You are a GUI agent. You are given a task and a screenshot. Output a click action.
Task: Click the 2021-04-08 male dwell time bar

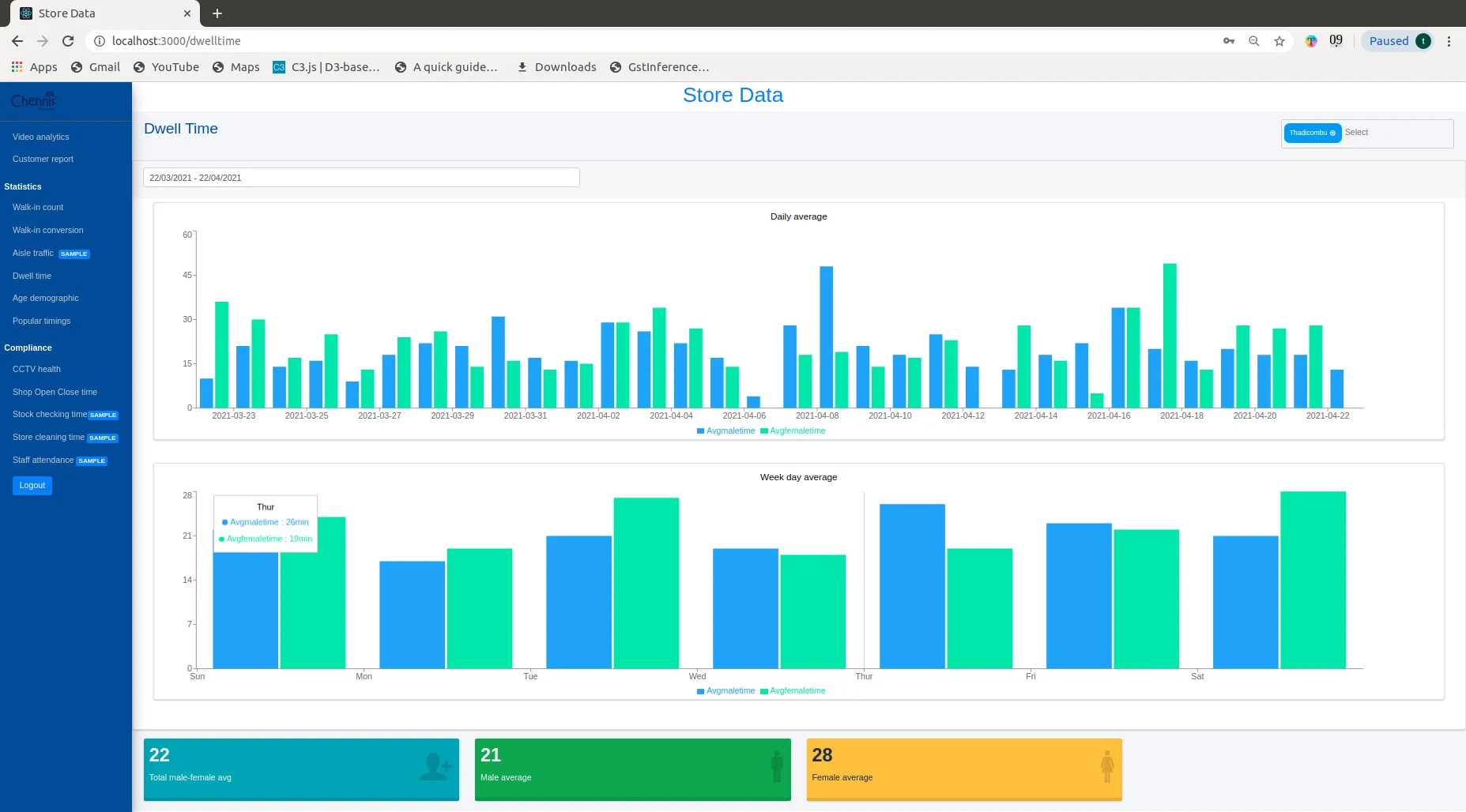(x=827, y=336)
